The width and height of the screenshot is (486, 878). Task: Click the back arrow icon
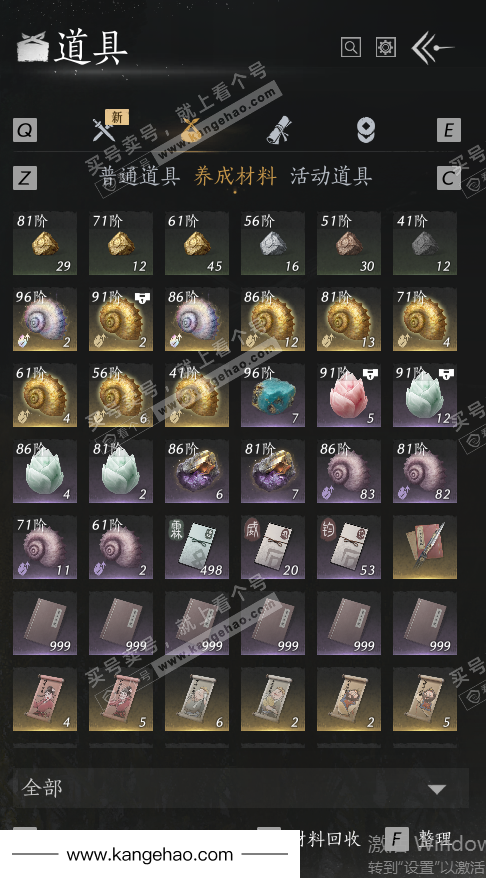tap(432, 48)
